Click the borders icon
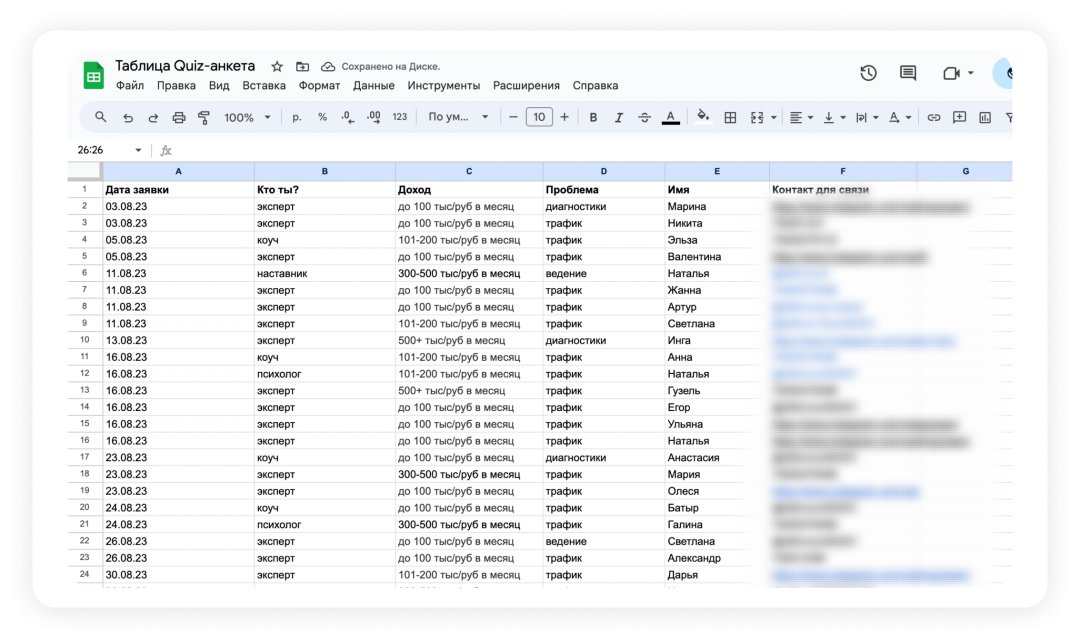The height and width of the screenshot is (642, 1080). point(730,118)
